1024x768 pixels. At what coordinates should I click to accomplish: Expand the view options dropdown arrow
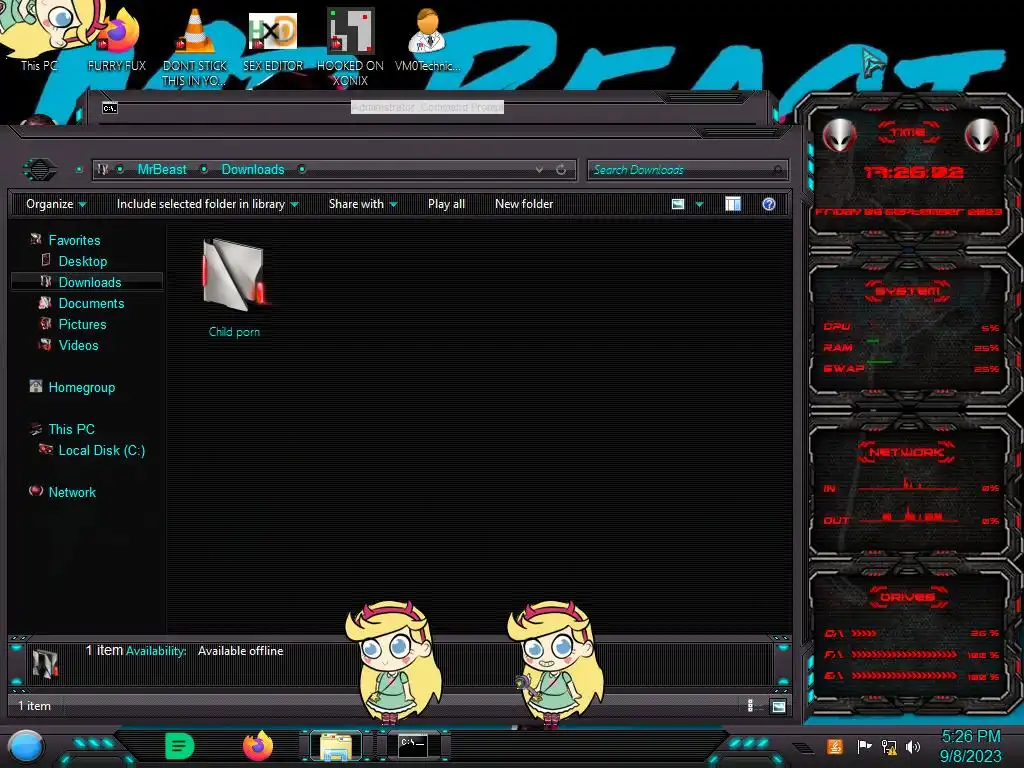pyautogui.click(x=699, y=204)
